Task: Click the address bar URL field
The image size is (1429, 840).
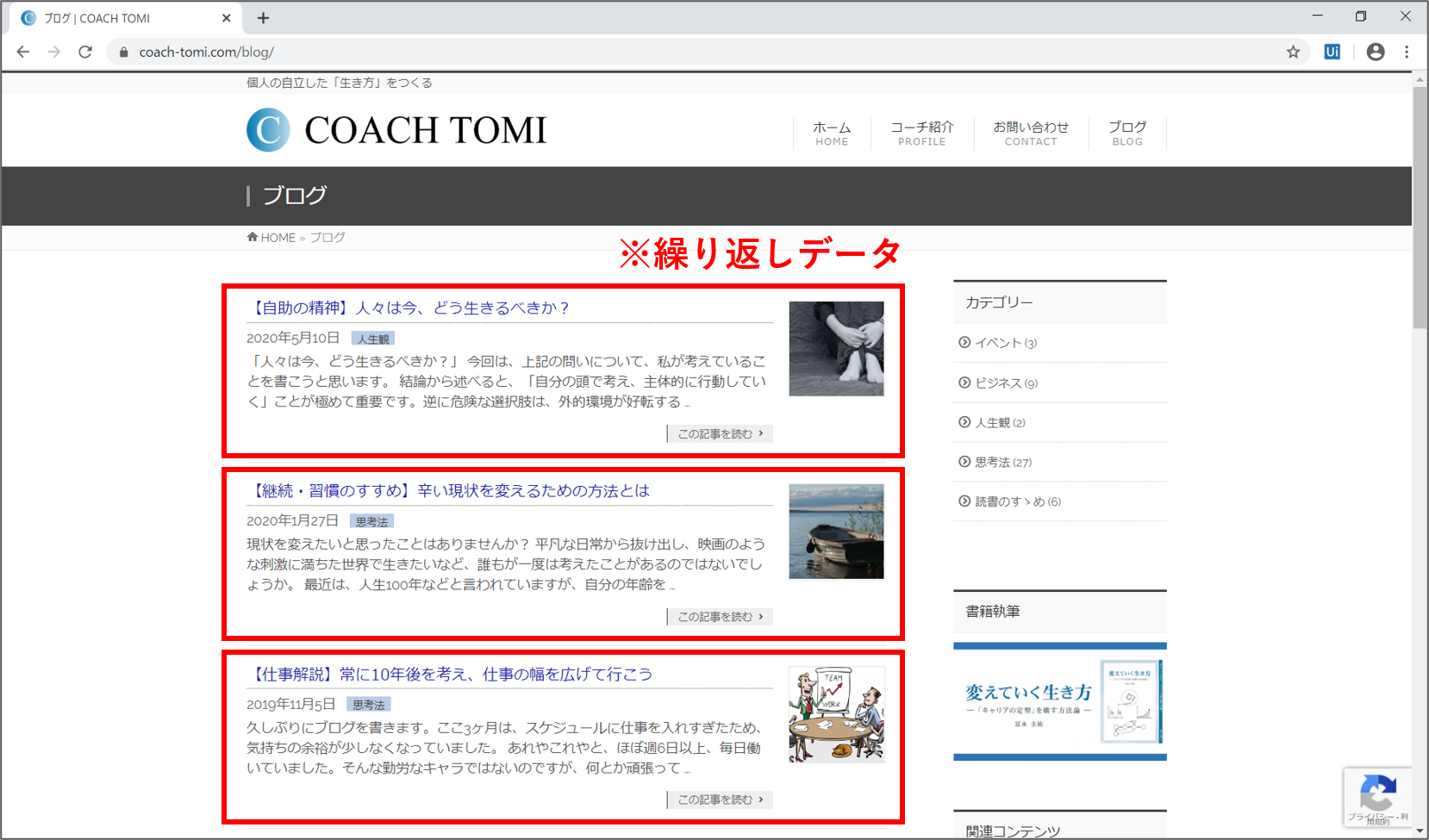Action: click(603, 52)
